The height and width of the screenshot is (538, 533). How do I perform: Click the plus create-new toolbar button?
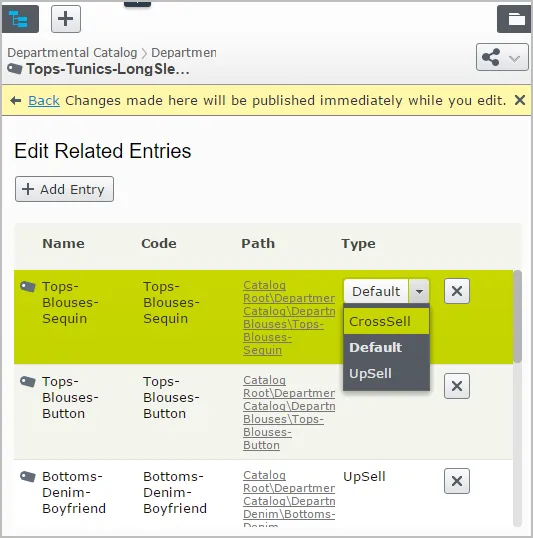click(x=66, y=19)
